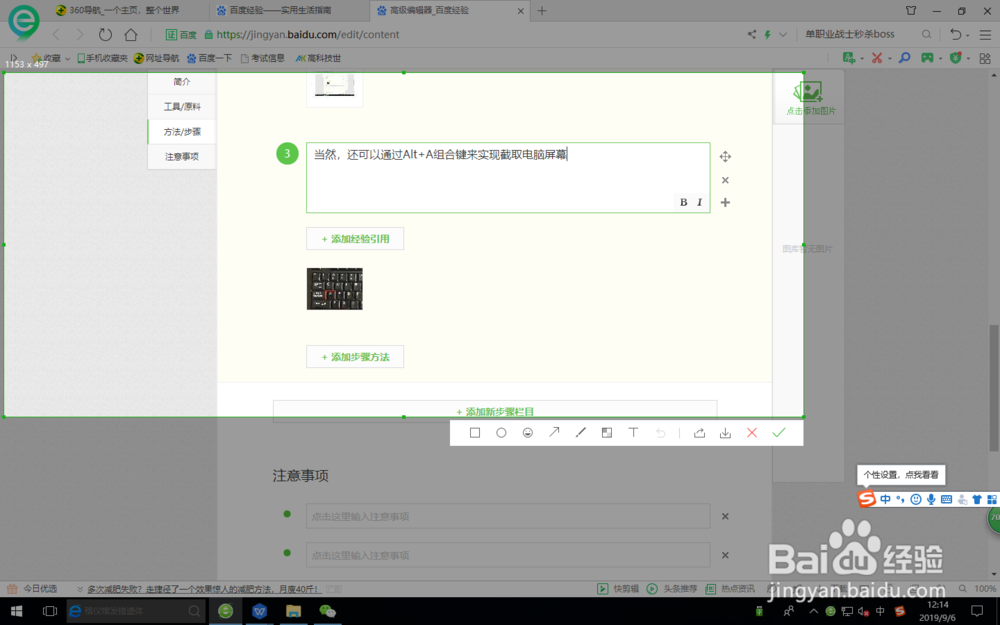Click the first 注意事项 input field

pos(508,516)
